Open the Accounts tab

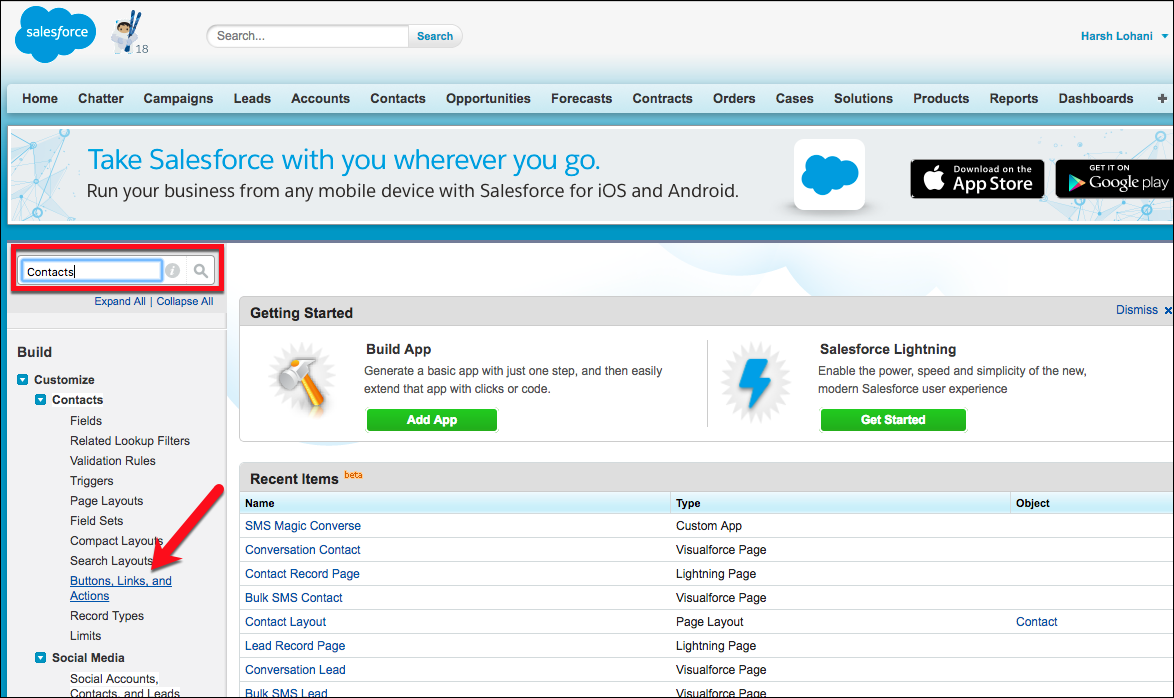click(x=320, y=98)
